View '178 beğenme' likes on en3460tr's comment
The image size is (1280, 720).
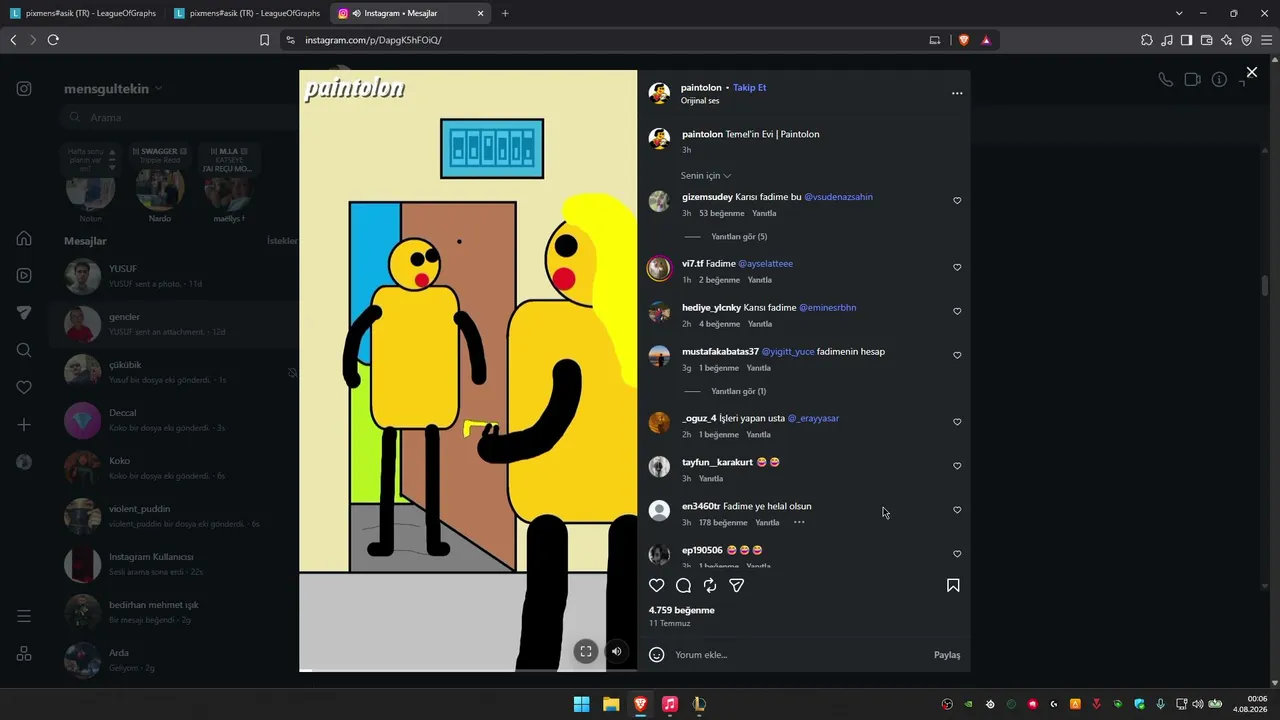click(x=723, y=523)
